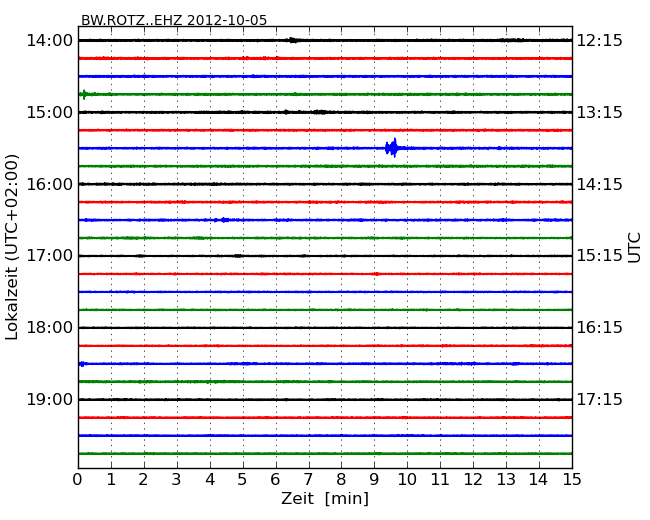
Task: Click the x-axis tick label 7
Action: point(308,480)
